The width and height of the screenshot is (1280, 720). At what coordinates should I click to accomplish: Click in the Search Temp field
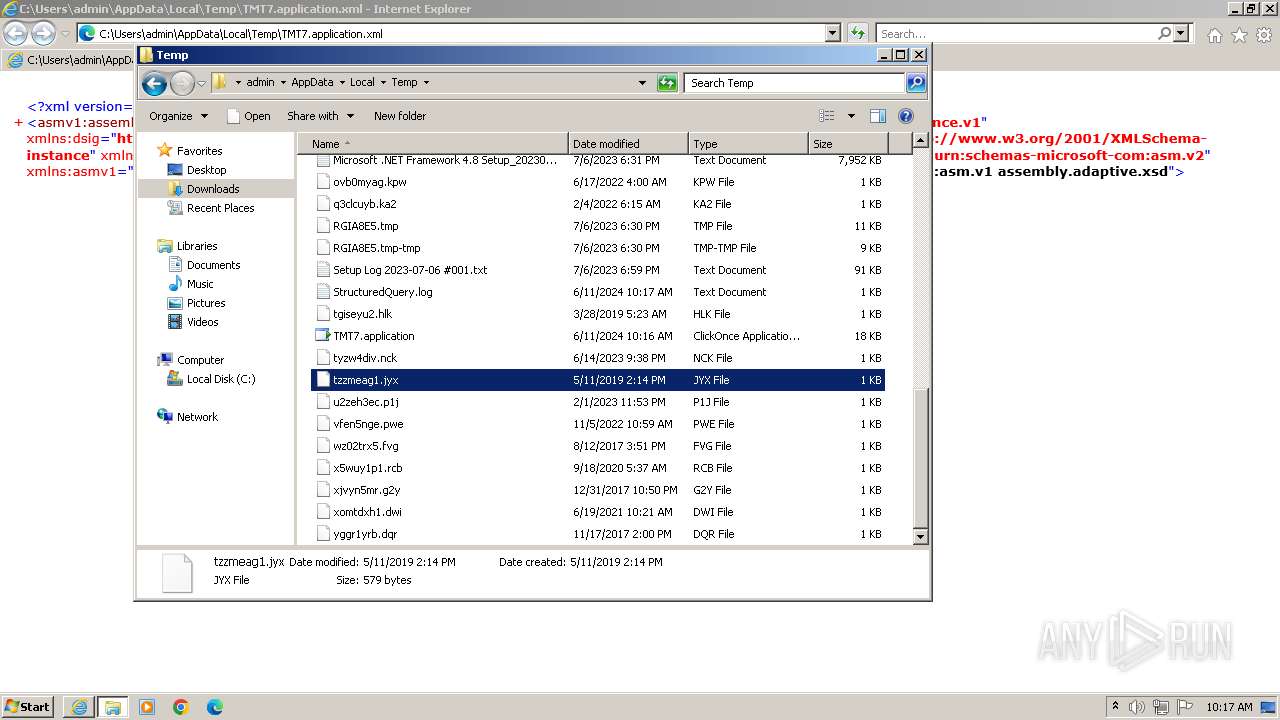click(x=795, y=83)
